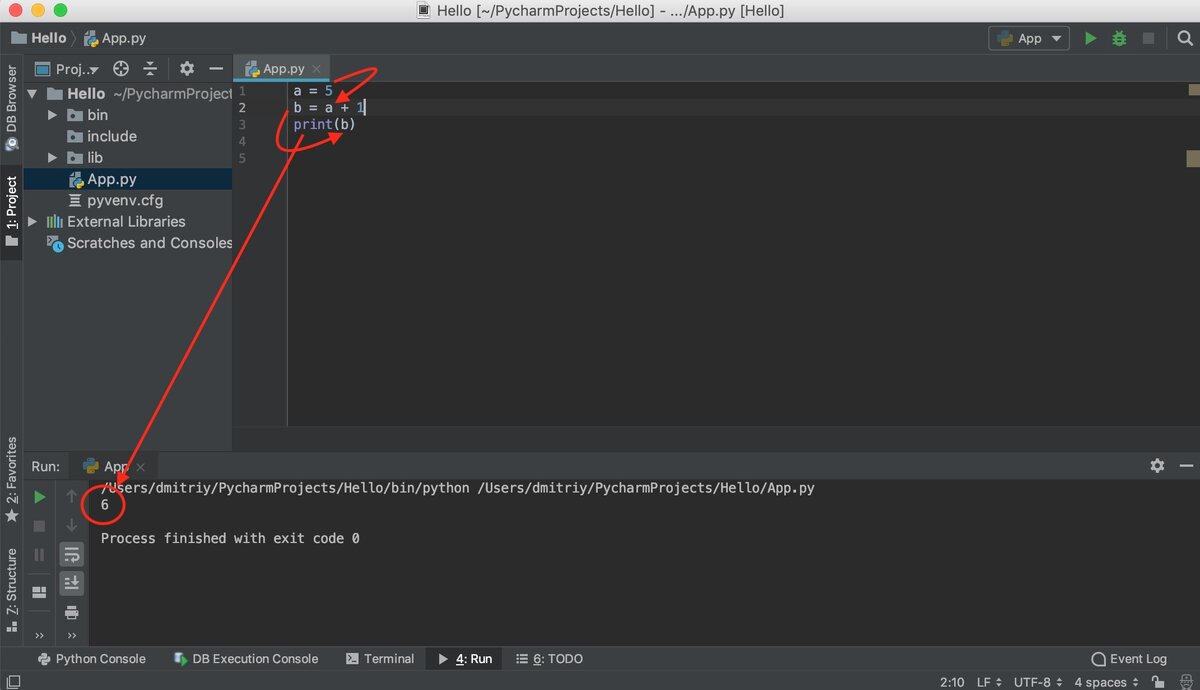1200x690 pixels.
Task: Open the Terminal tool window
Action: (380, 659)
